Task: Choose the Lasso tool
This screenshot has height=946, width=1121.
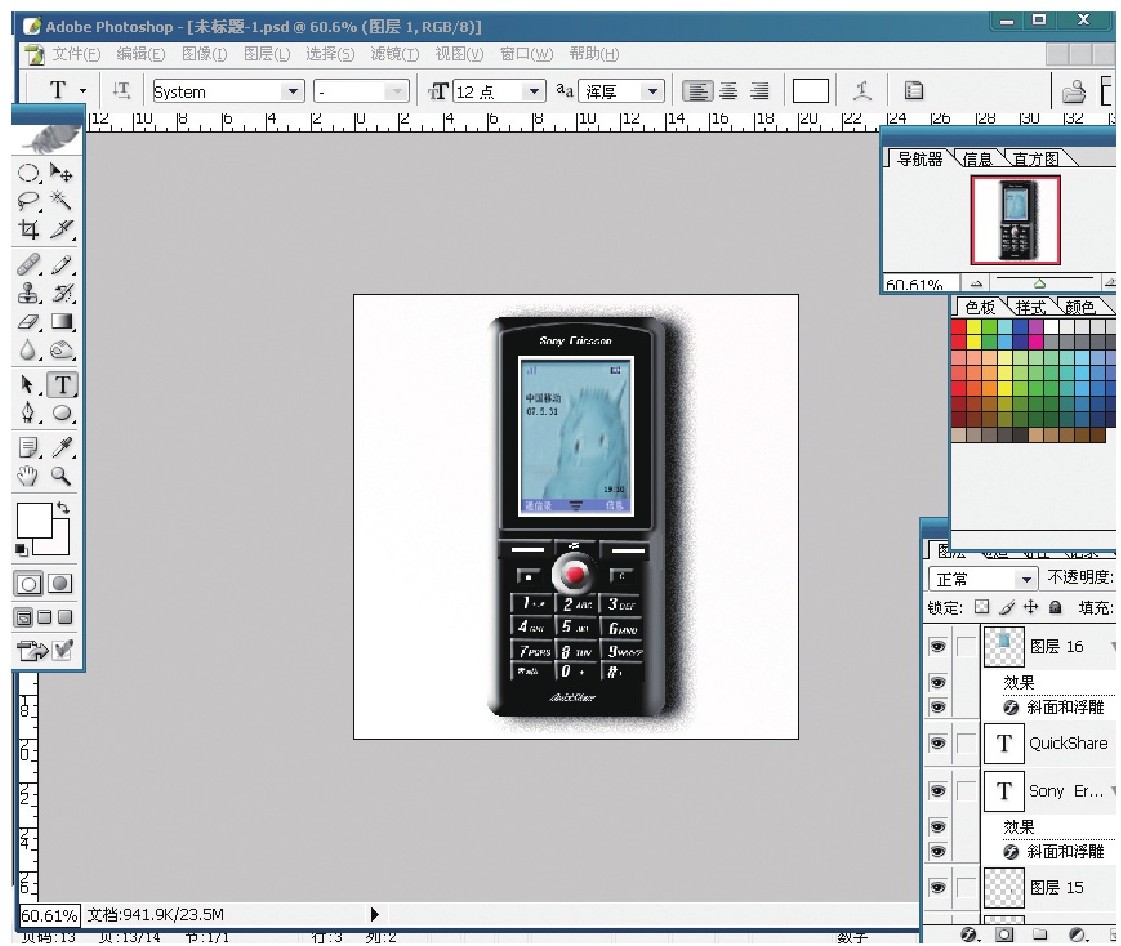Action: (x=29, y=201)
